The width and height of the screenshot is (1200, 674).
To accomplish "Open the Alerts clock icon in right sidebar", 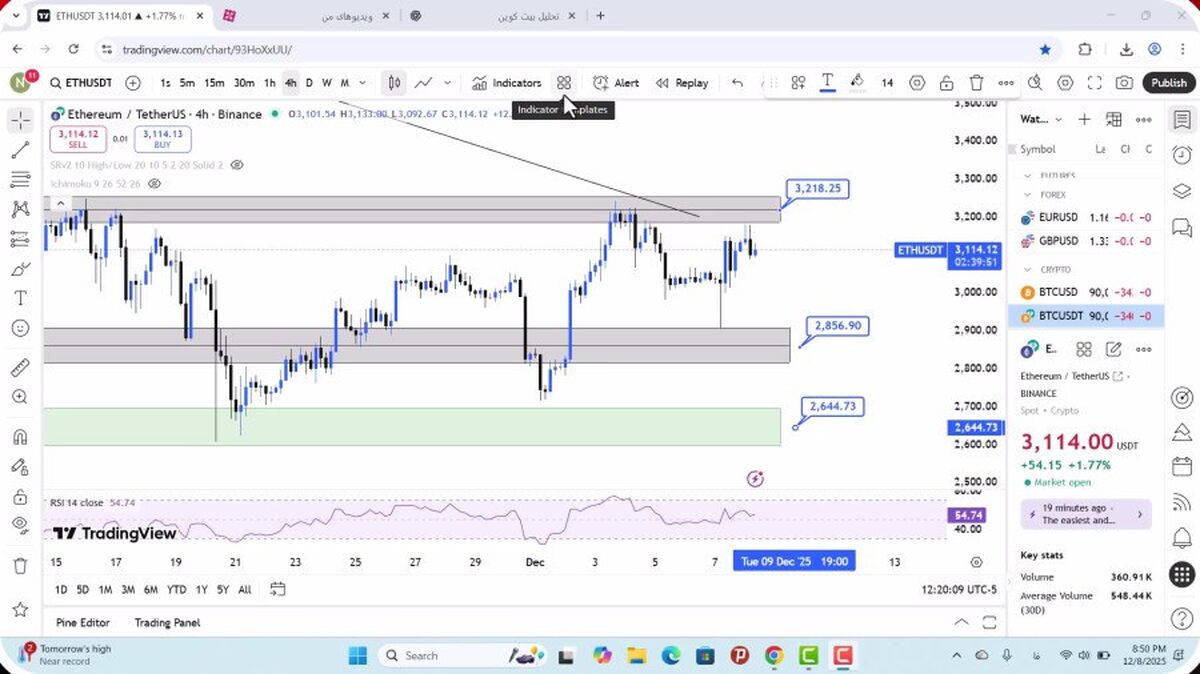I will (1182, 154).
